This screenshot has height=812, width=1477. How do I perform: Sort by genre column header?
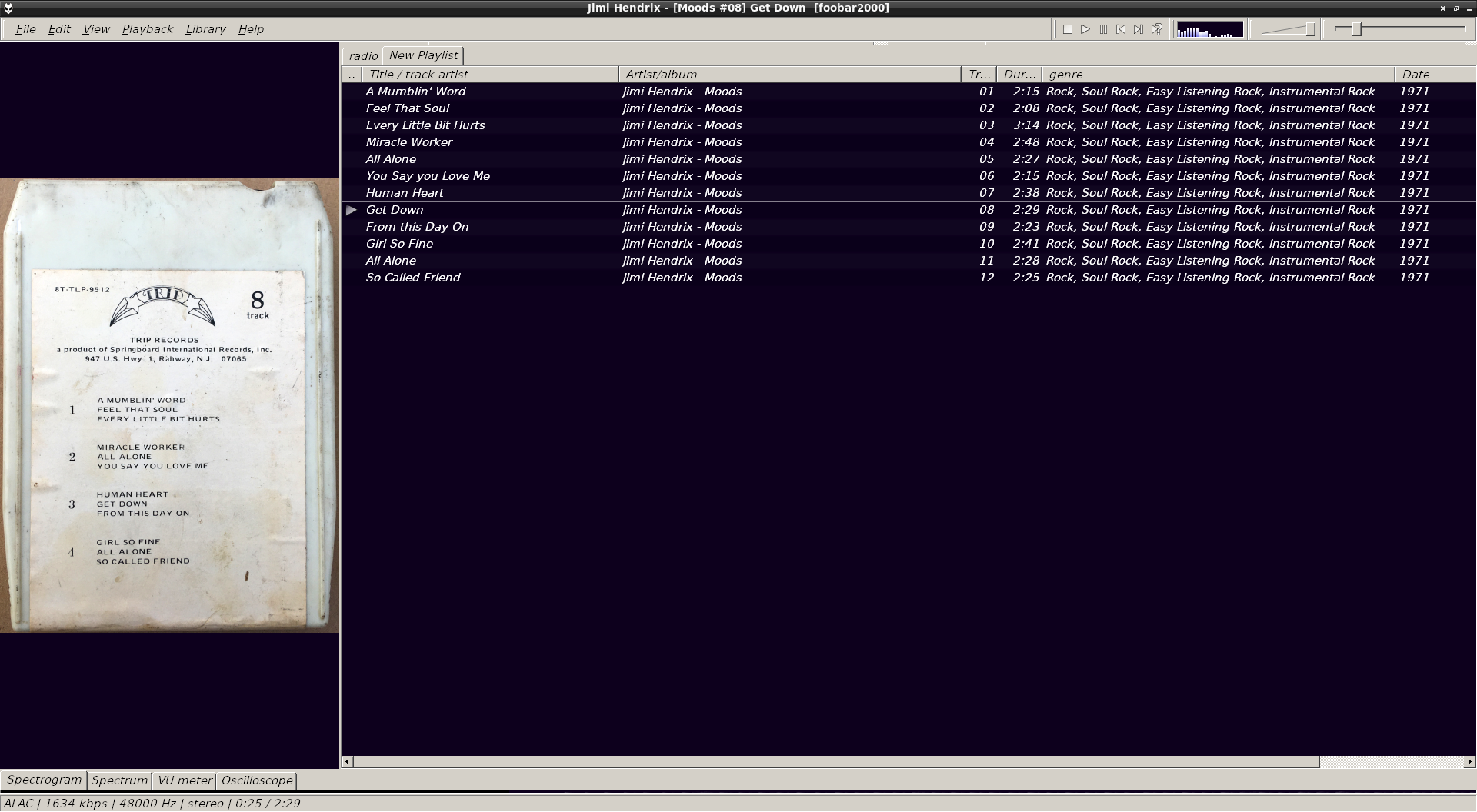pyautogui.click(x=1219, y=75)
